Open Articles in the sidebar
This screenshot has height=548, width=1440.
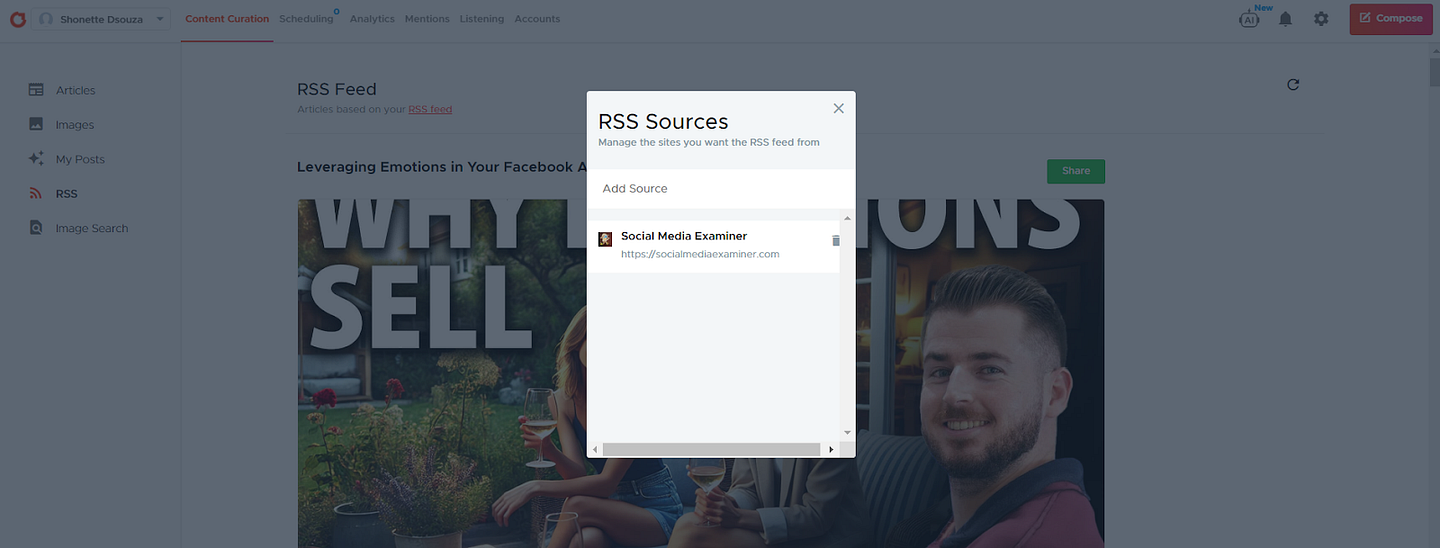point(76,90)
